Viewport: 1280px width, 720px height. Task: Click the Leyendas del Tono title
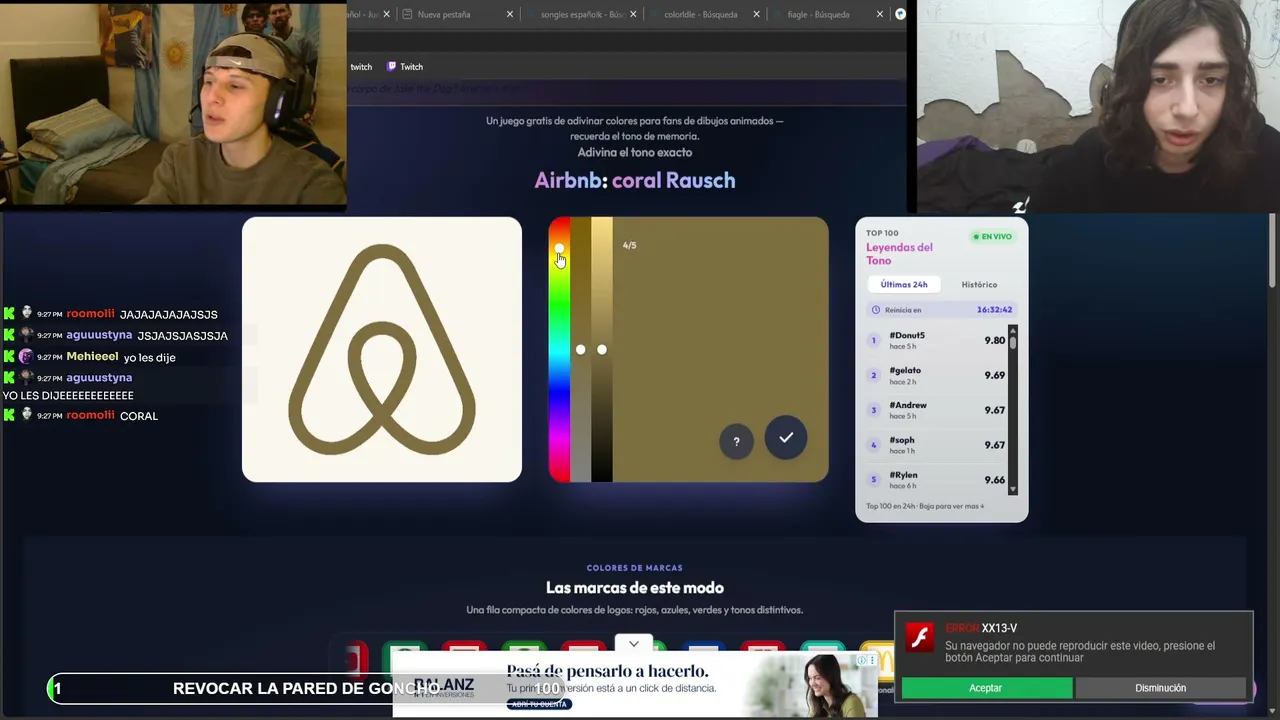[x=900, y=254]
